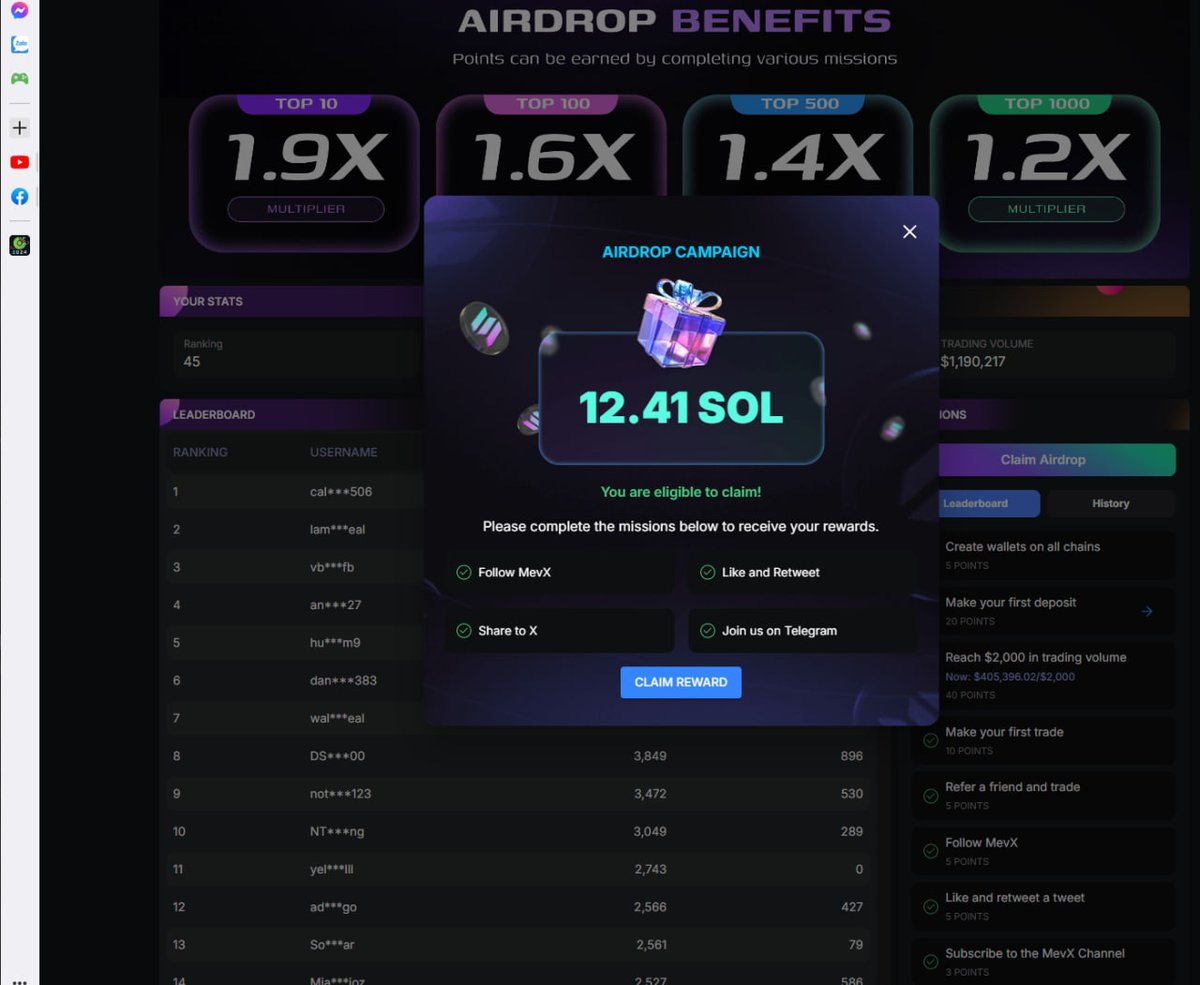The image size is (1200, 985).
Task: Open the 2024 badge sidebar icon
Action: coord(19,245)
